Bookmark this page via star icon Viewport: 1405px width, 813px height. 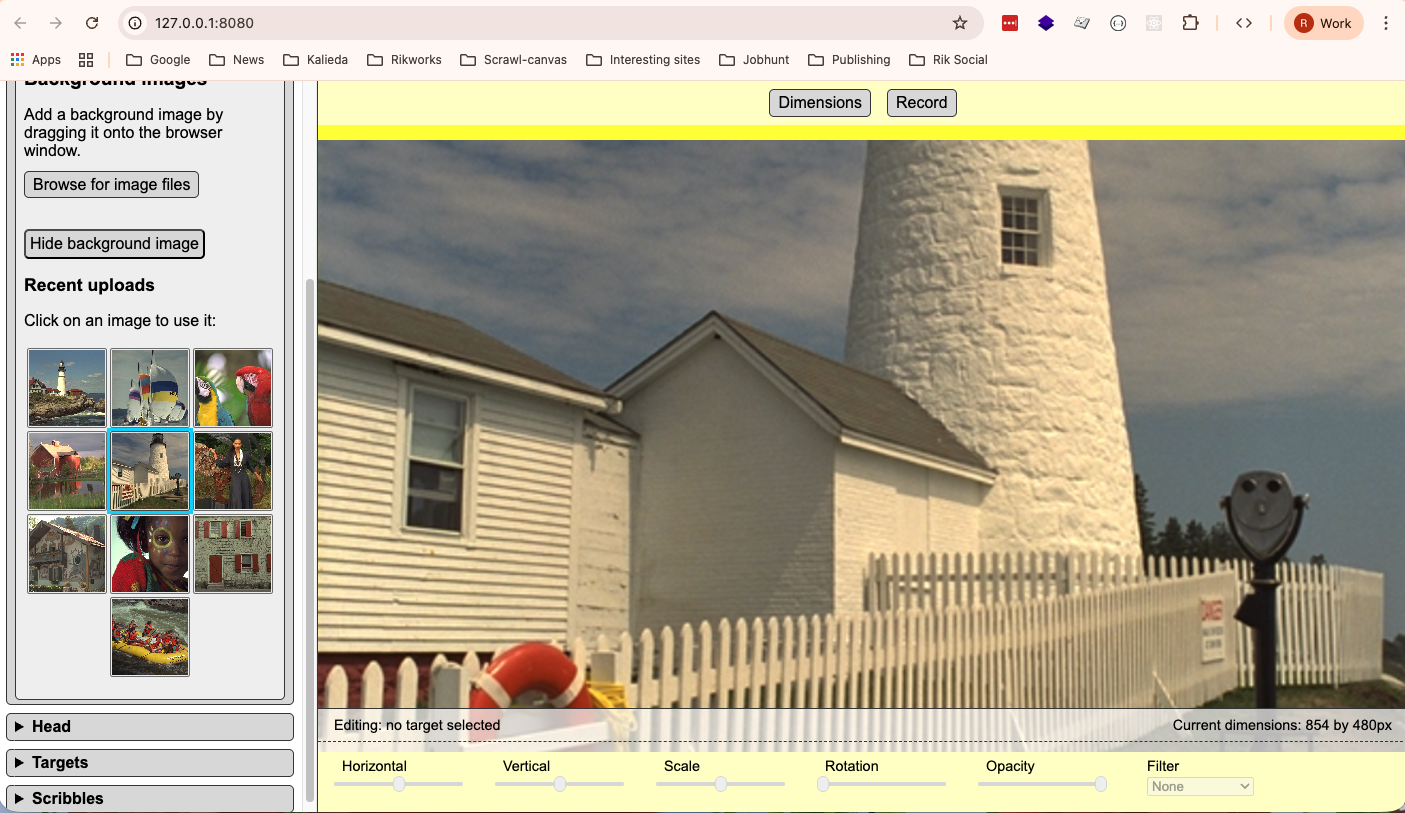tap(959, 22)
